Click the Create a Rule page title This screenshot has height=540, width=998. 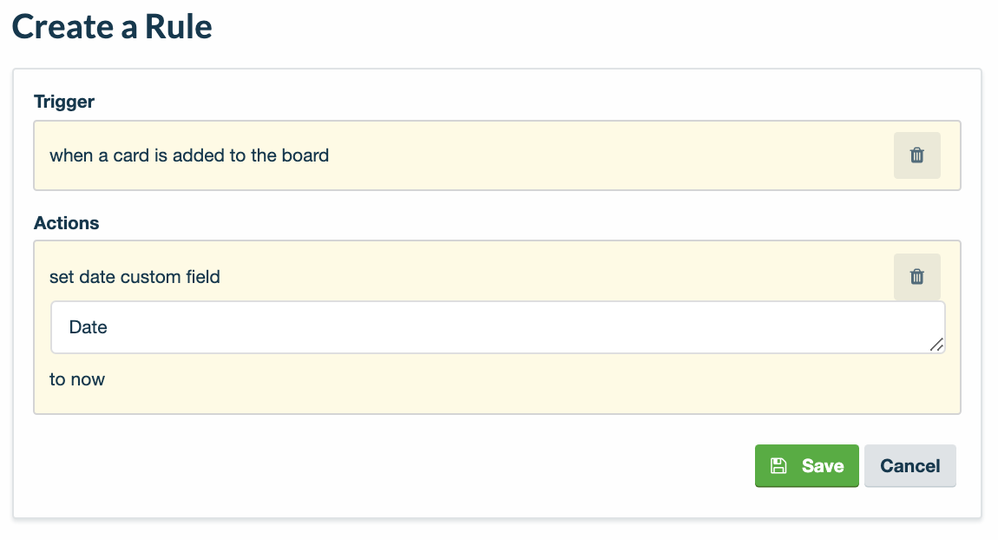coord(112,27)
